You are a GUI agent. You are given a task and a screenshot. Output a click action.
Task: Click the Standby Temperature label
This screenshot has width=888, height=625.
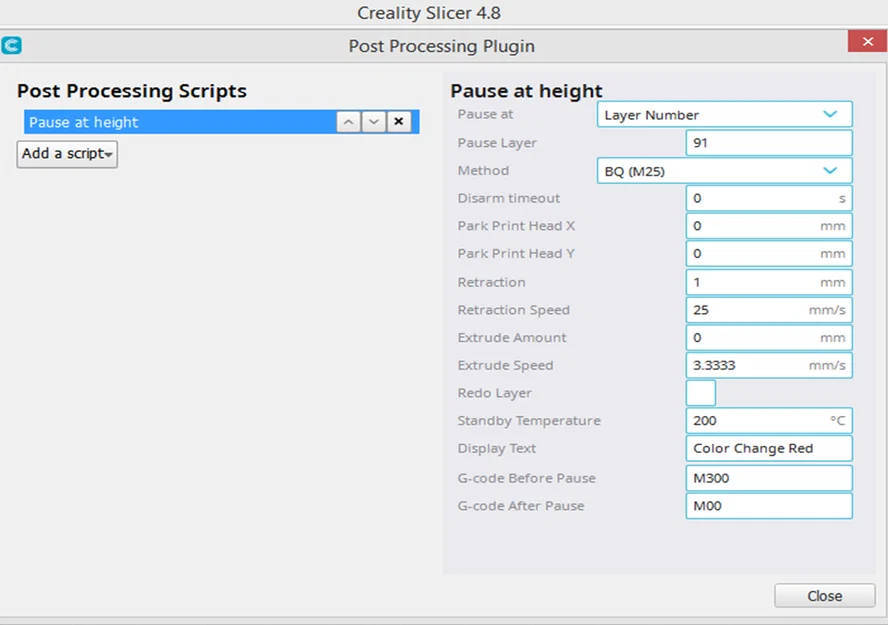click(529, 421)
